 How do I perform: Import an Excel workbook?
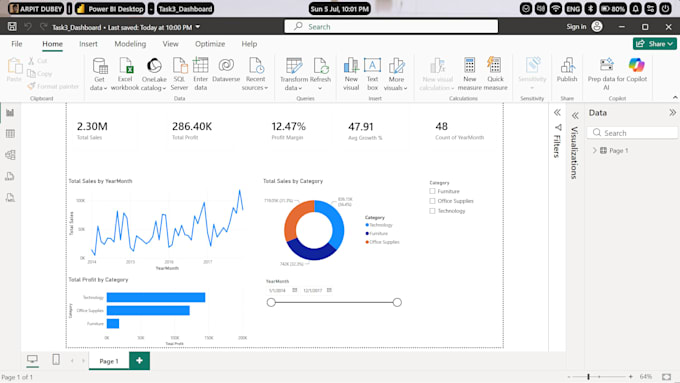(125, 74)
